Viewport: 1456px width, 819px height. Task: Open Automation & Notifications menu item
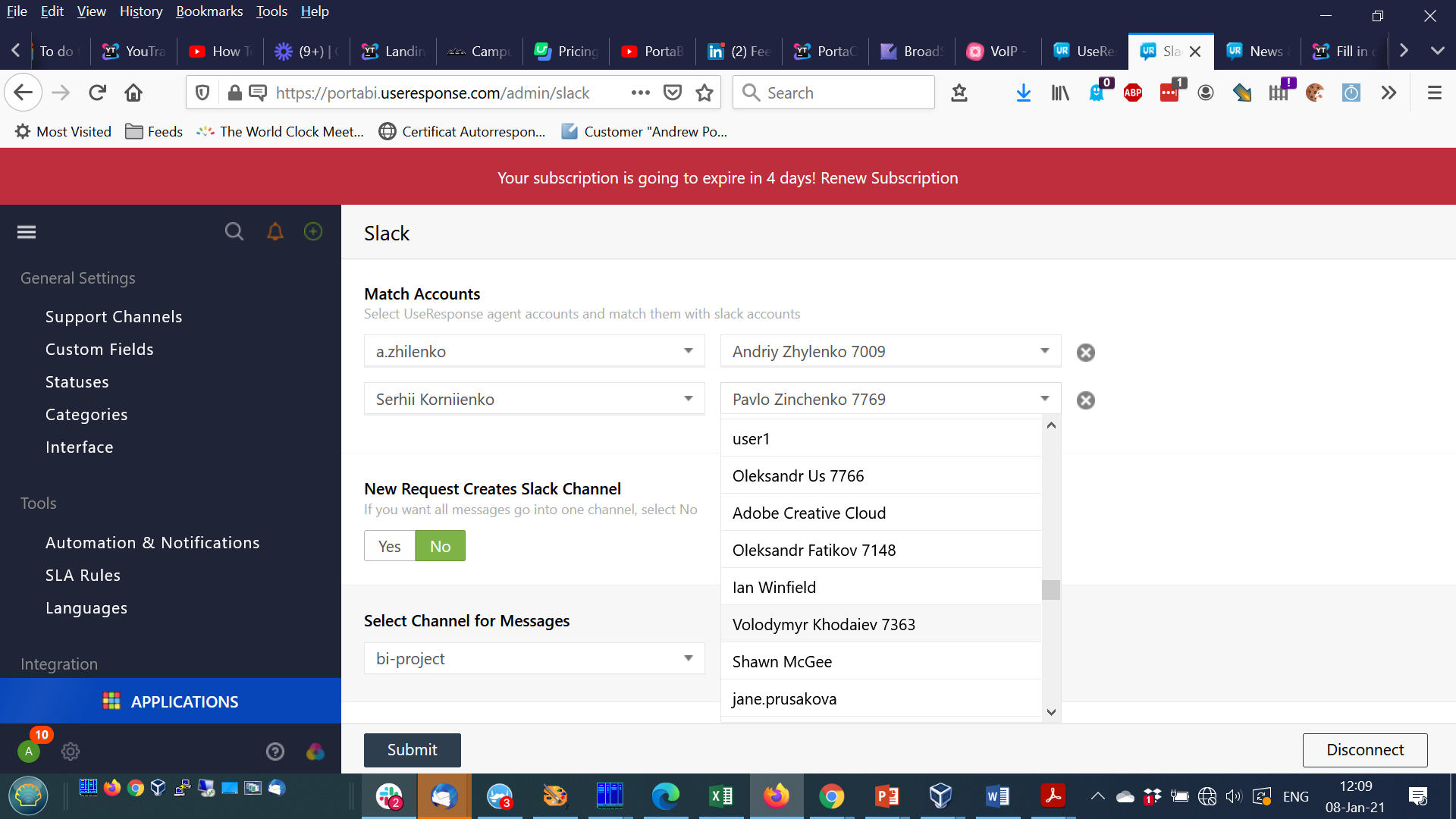pos(152,542)
